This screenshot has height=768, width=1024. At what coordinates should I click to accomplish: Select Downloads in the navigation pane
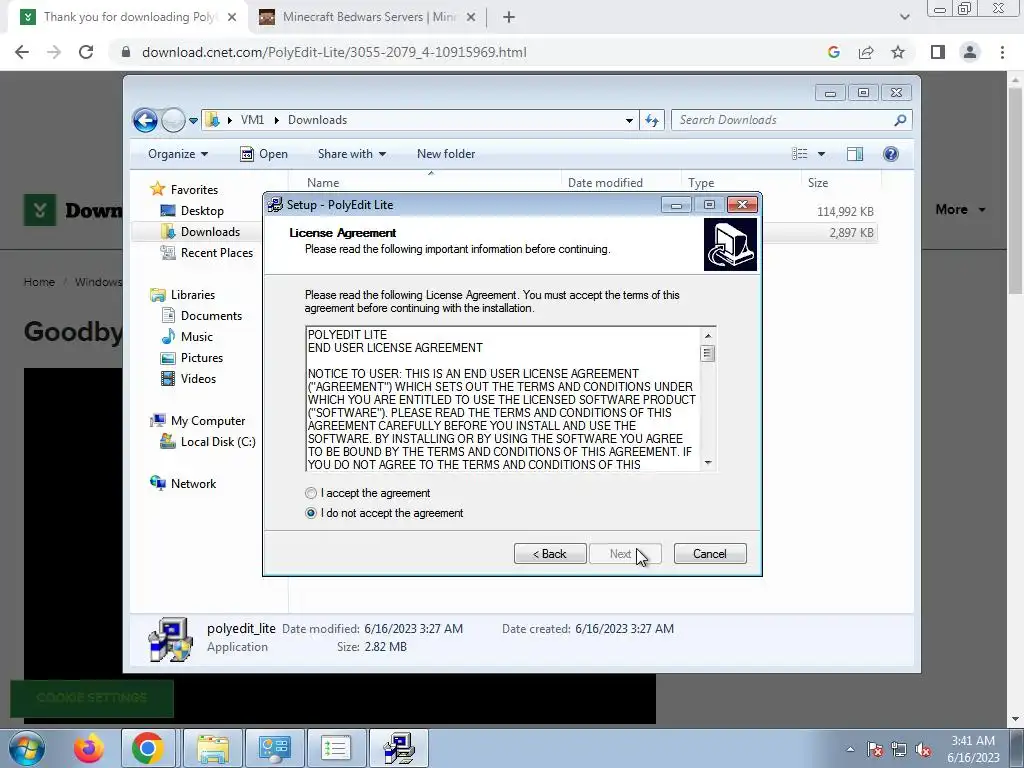[x=210, y=232]
